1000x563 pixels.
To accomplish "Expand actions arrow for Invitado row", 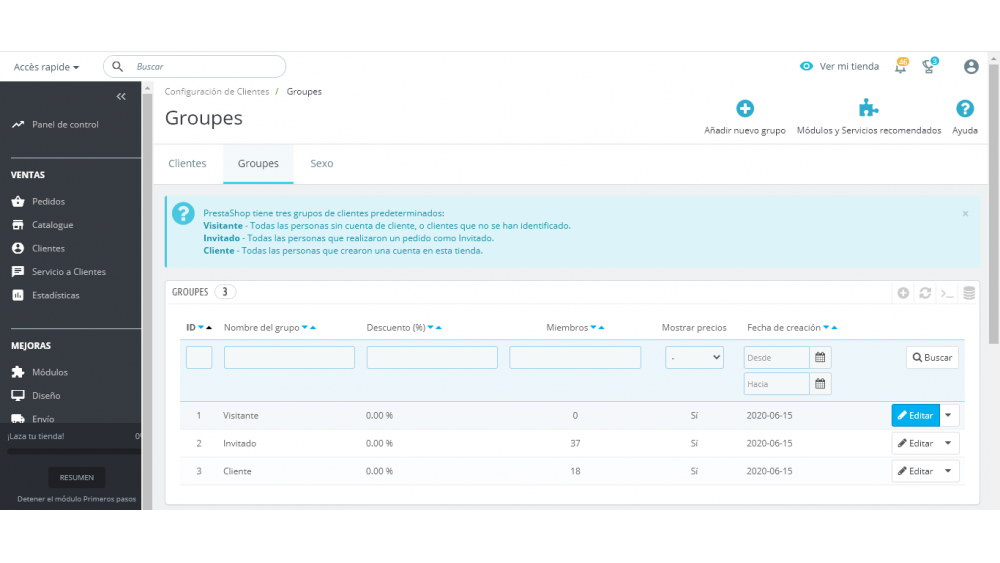I will tap(949, 443).
